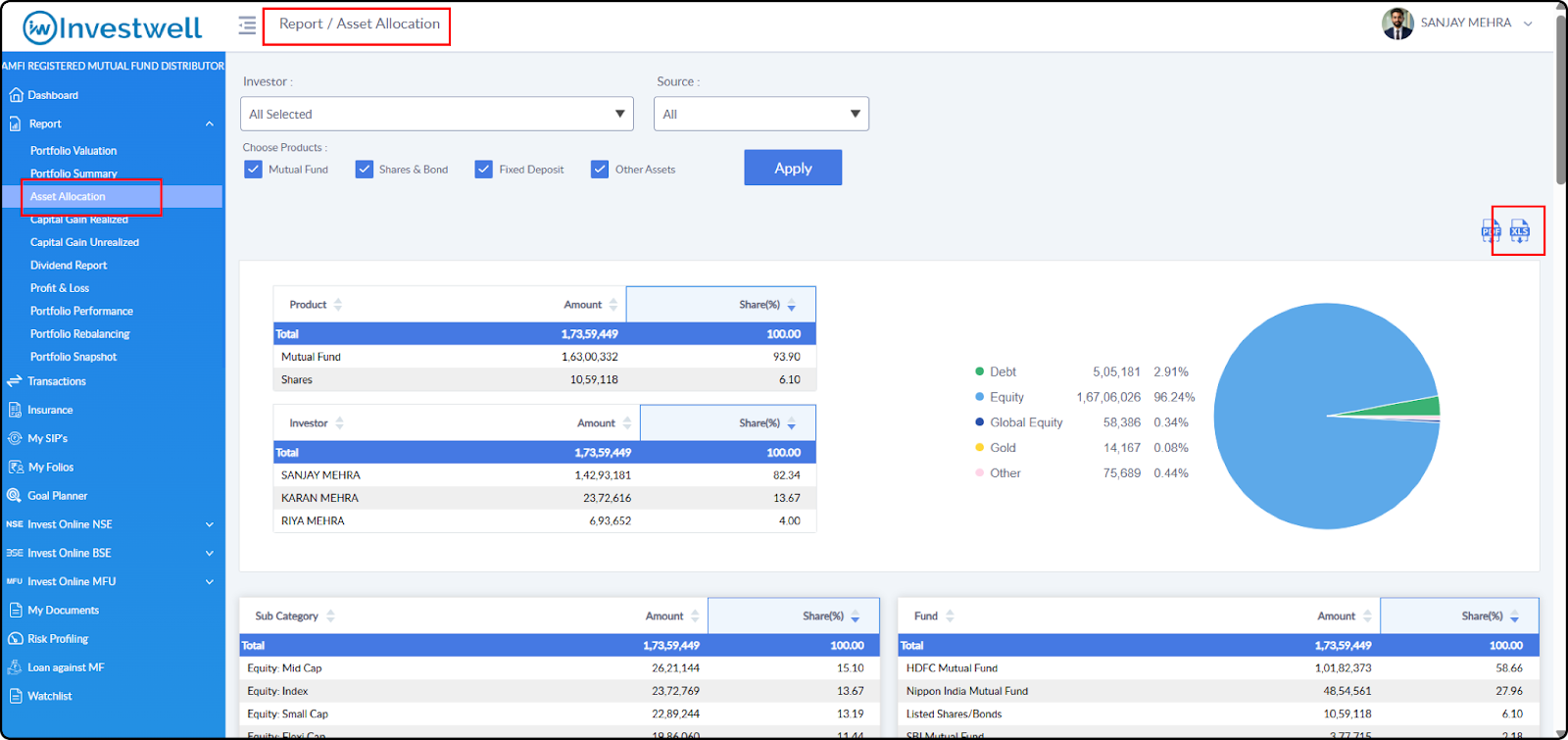Sort Amount in the Fund table
1568x740 pixels.
tap(1367, 617)
